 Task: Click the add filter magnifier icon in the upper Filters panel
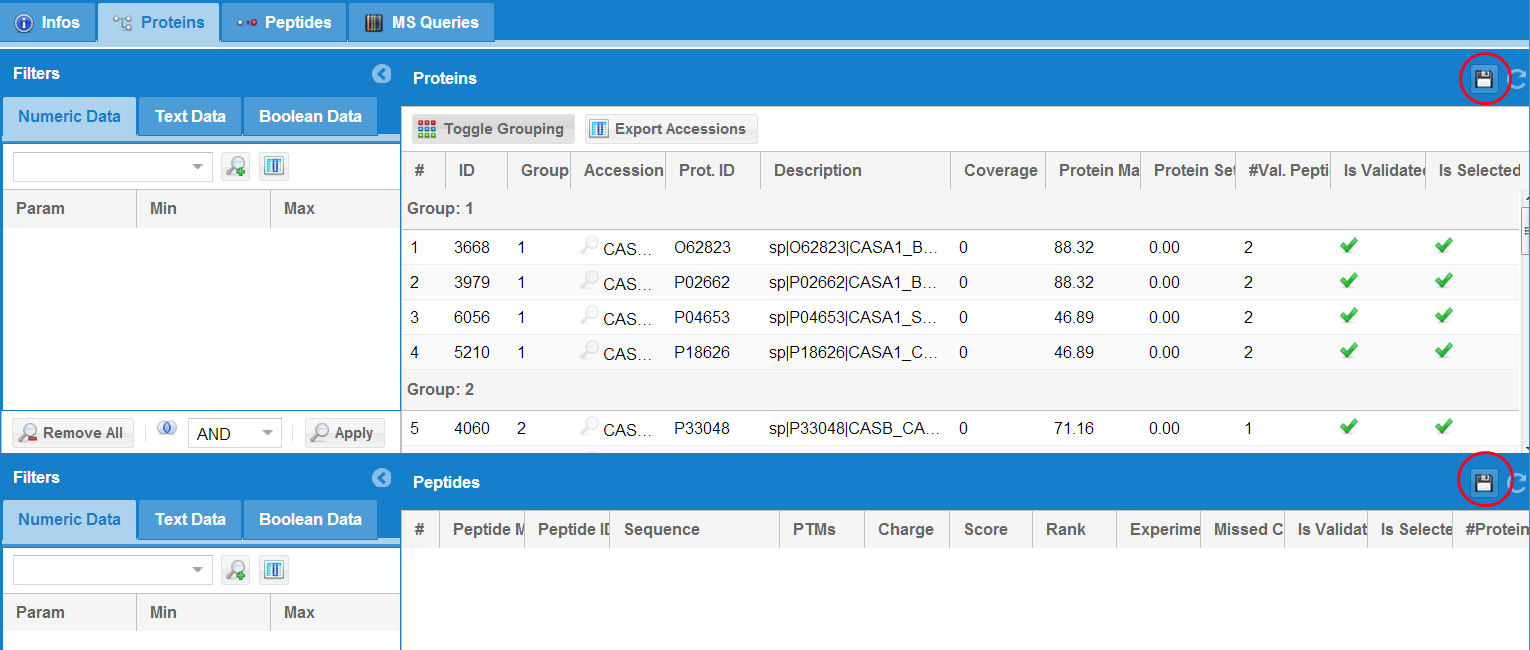(x=236, y=167)
